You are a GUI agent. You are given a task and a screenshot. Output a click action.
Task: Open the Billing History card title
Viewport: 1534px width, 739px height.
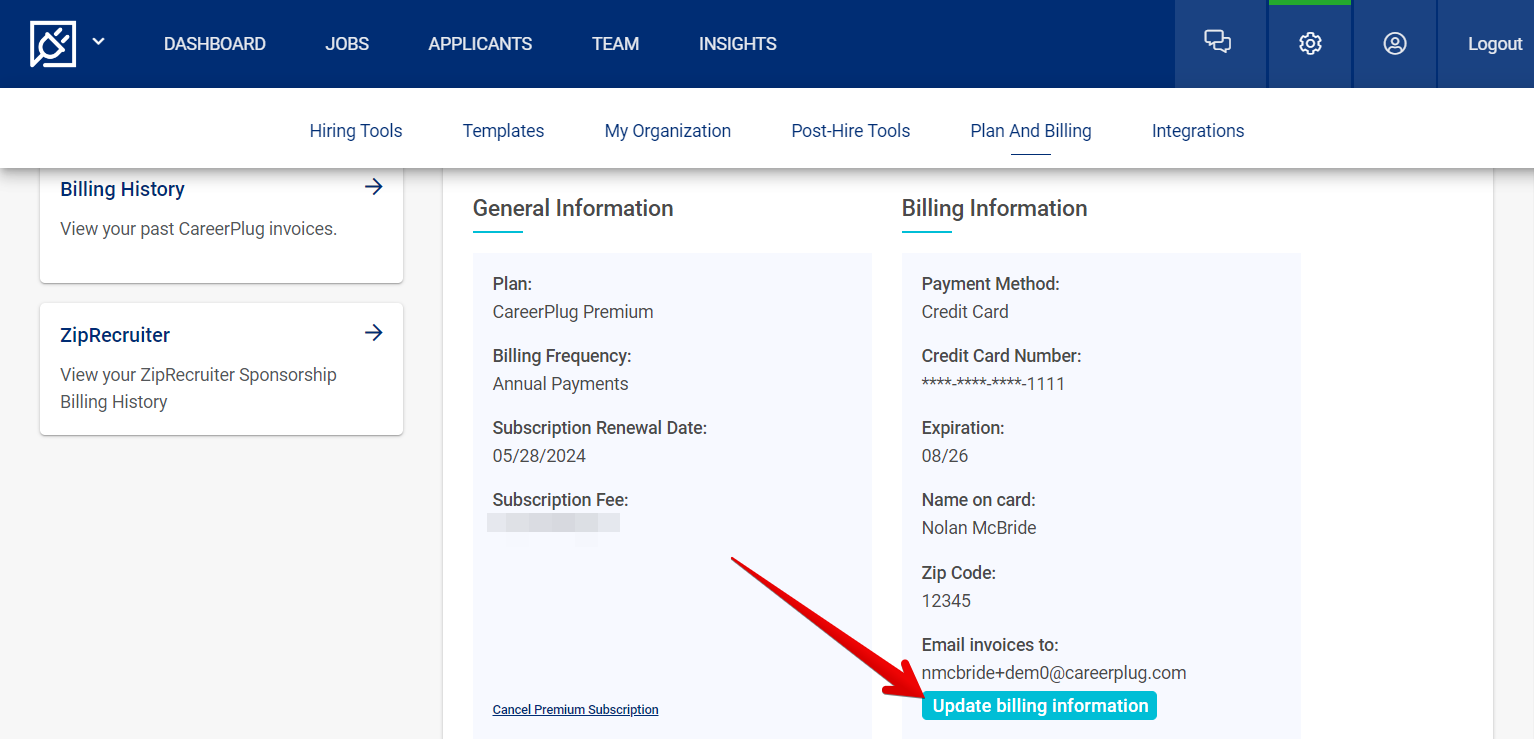tap(122, 189)
